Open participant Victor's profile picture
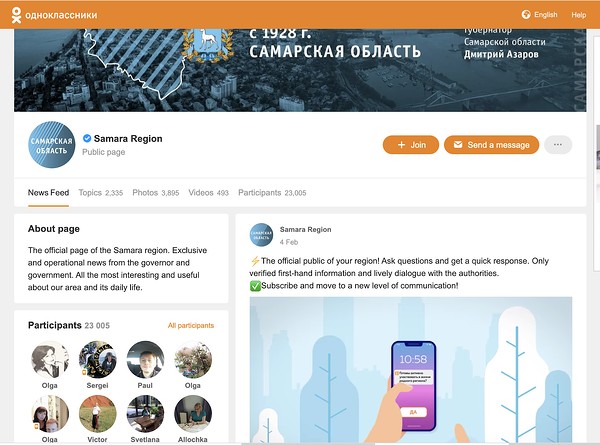This screenshot has height=445, width=600. coord(98,414)
